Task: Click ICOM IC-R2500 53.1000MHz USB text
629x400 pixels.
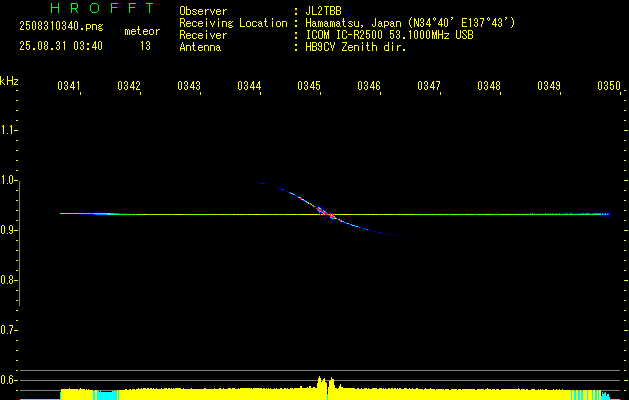Action: coord(389,35)
